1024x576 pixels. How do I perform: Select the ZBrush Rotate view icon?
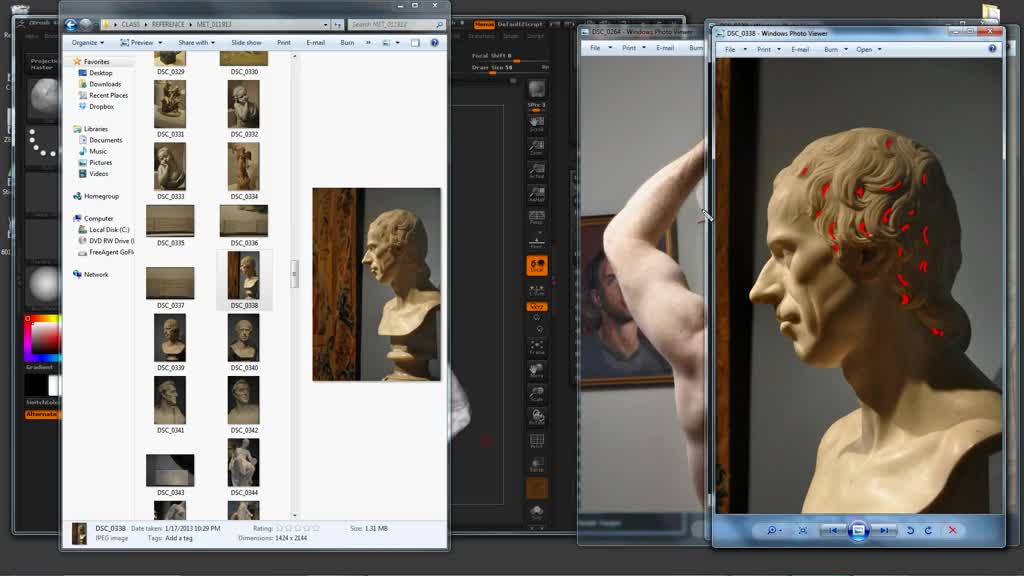click(x=537, y=417)
